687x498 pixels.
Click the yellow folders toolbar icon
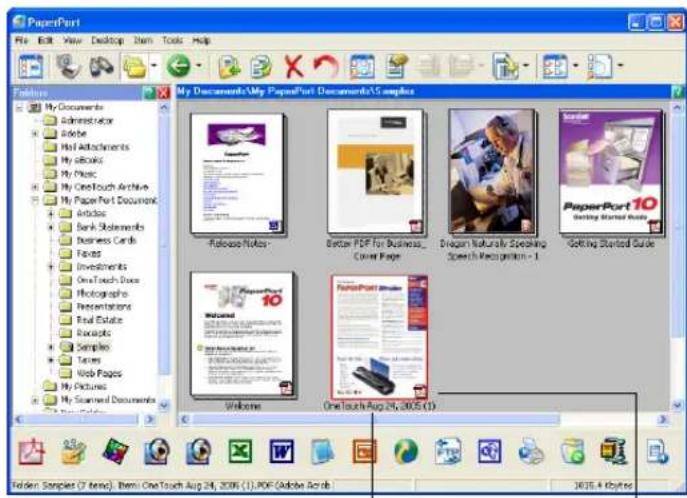(135, 67)
